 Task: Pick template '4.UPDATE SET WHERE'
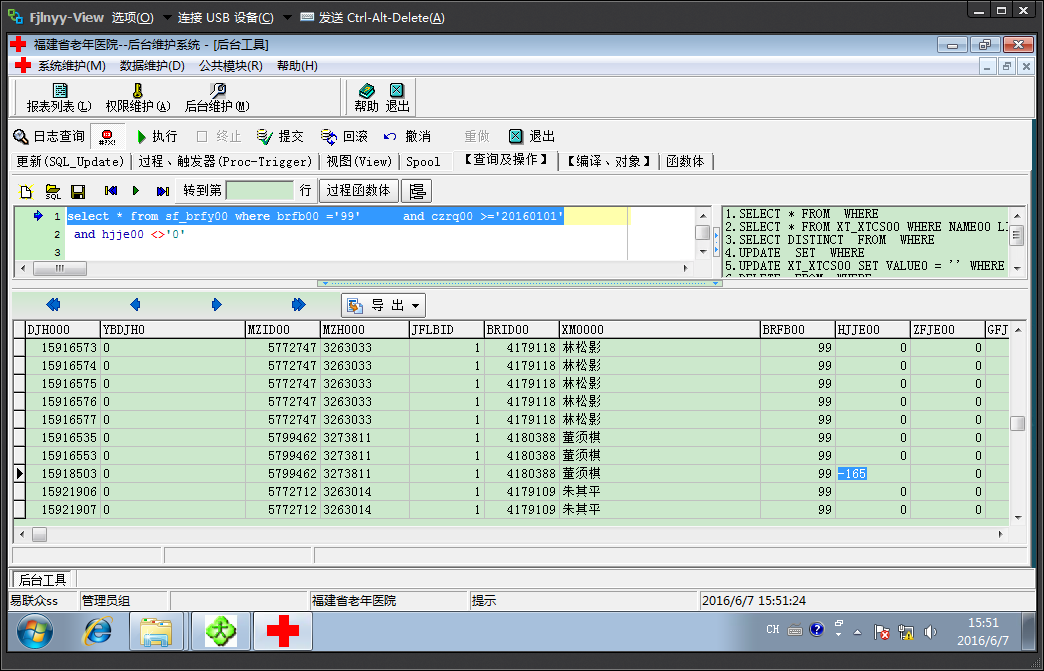tap(794, 253)
